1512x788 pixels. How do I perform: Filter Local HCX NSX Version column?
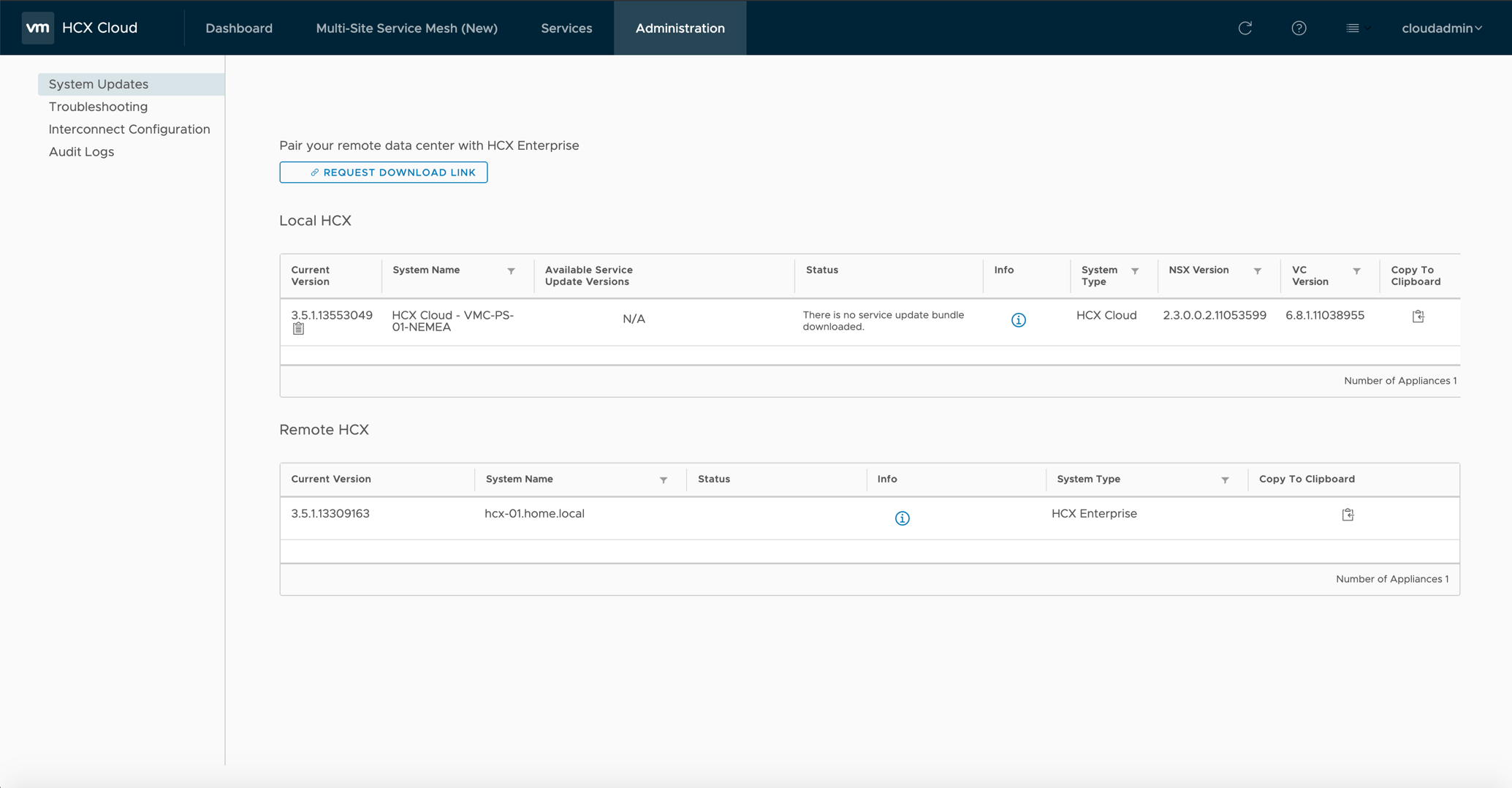point(1257,271)
